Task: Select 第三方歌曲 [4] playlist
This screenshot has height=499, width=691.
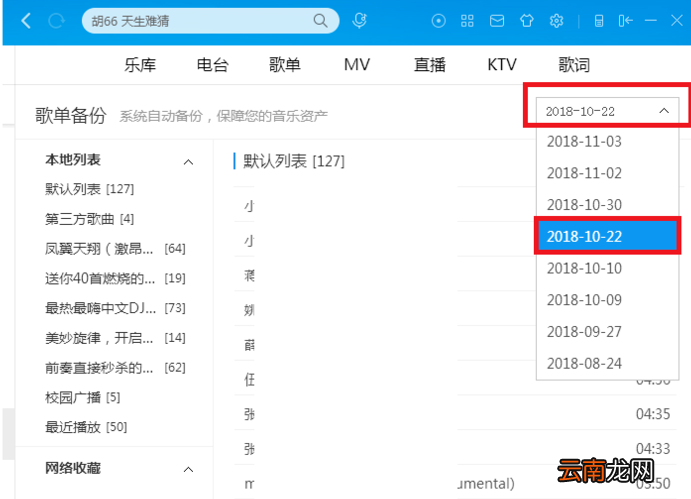Action: (x=89, y=219)
